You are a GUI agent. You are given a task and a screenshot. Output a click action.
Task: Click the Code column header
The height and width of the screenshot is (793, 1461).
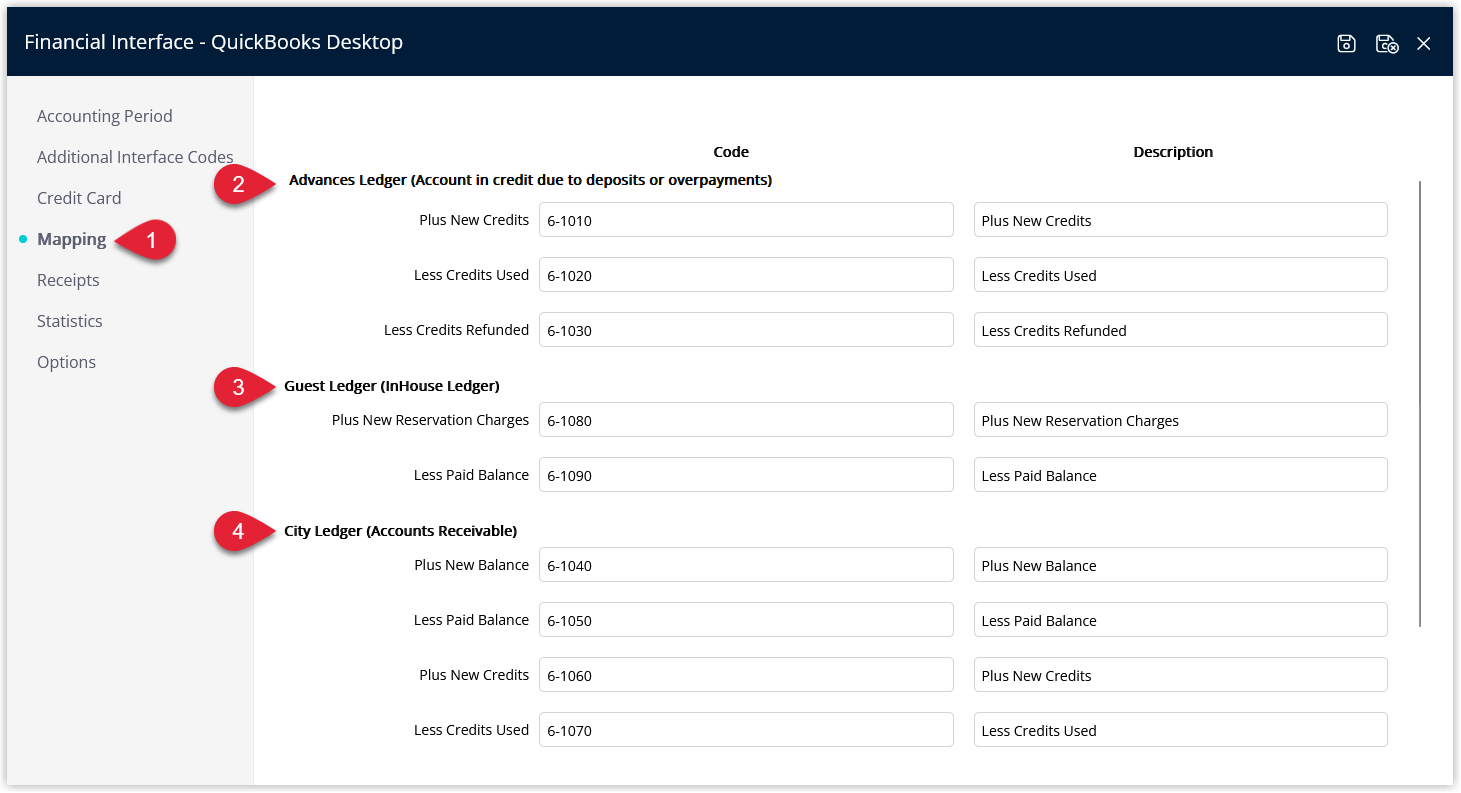tap(731, 152)
